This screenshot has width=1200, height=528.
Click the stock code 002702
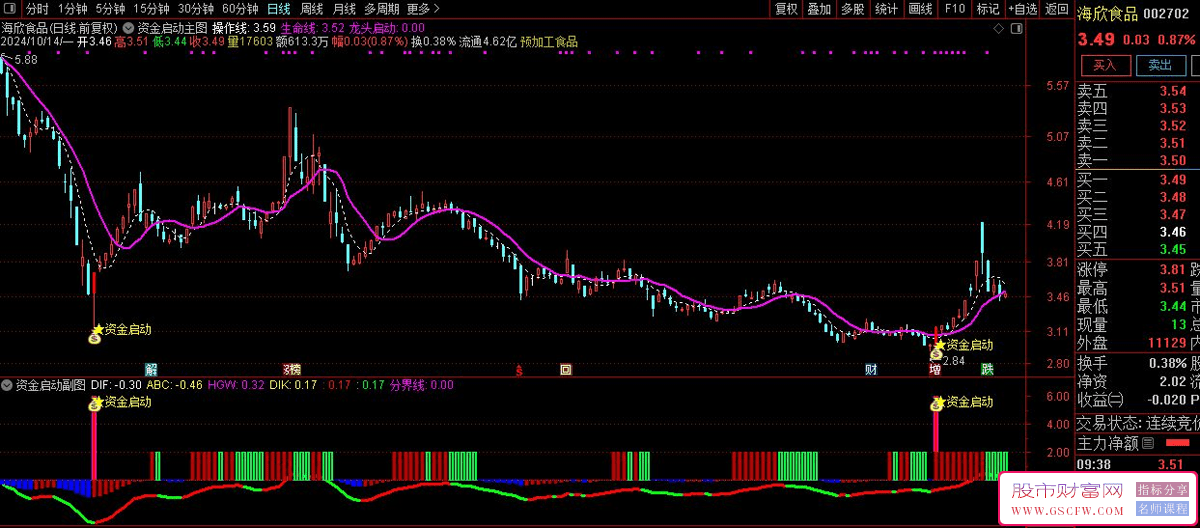[x=1165, y=14]
